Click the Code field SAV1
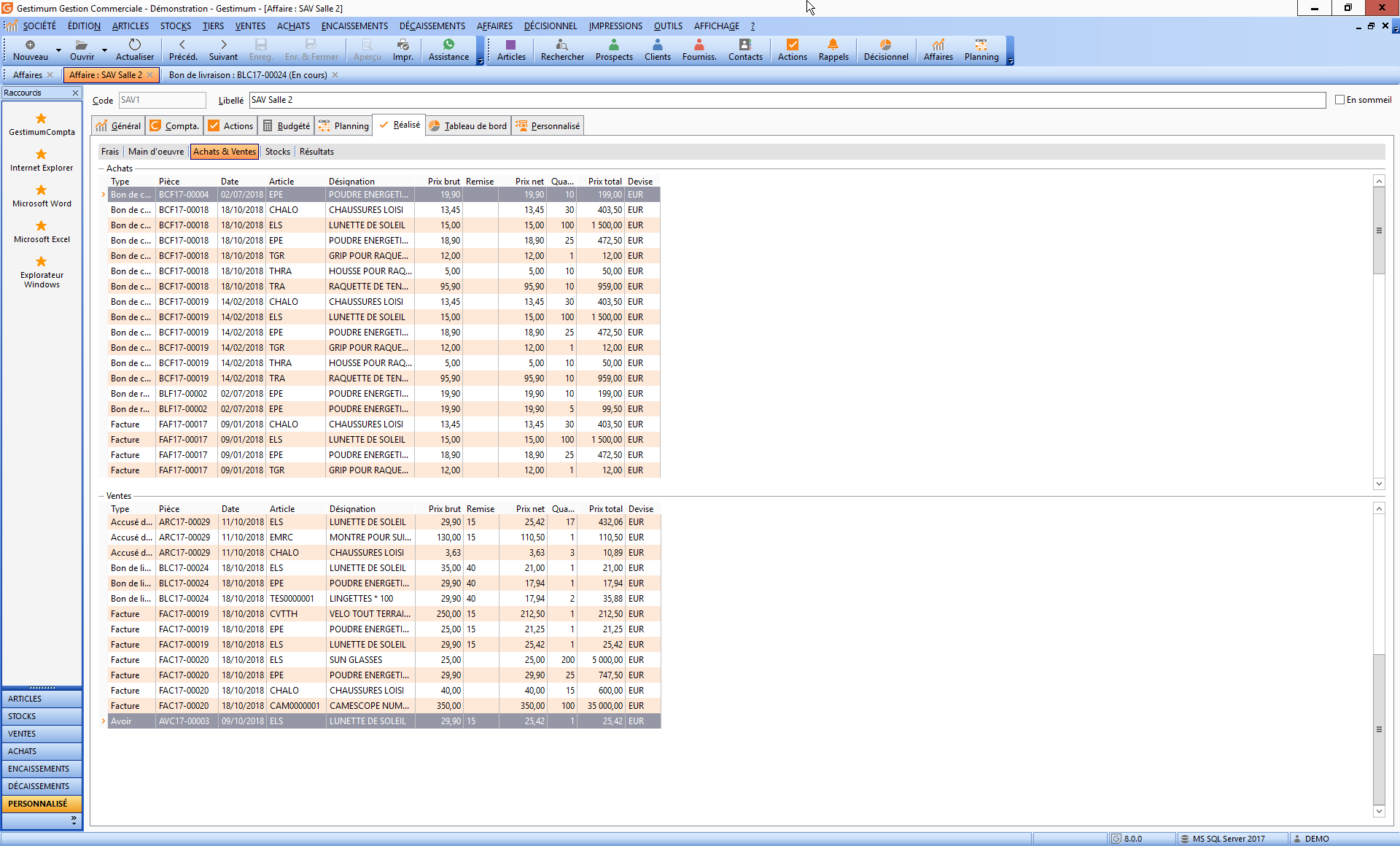The width and height of the screenshot is (1400, 846). pyautogui.click(x=162, y=100)
